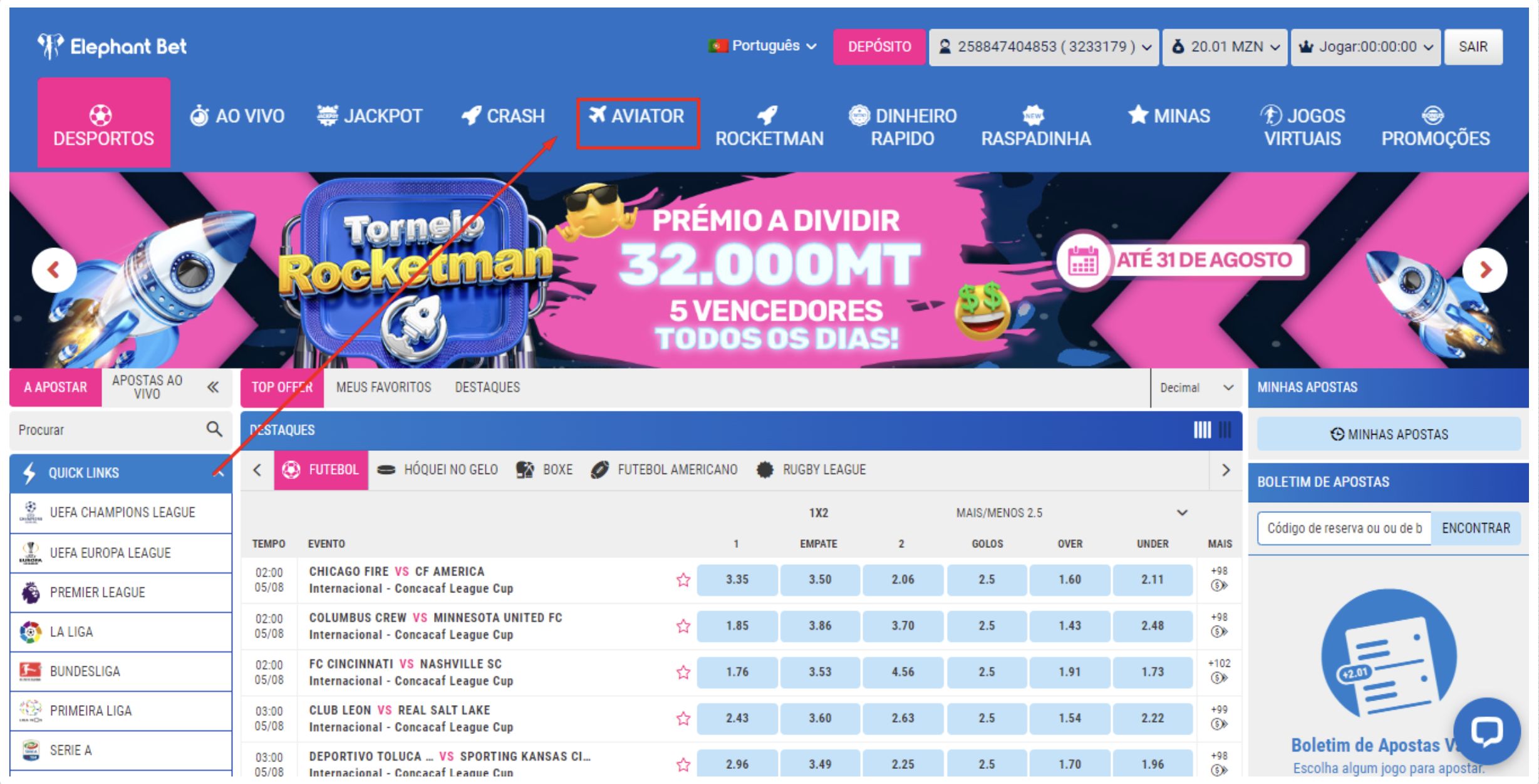
Task: Open the account 258847404853 dropdown
Action: [1044, 46]
